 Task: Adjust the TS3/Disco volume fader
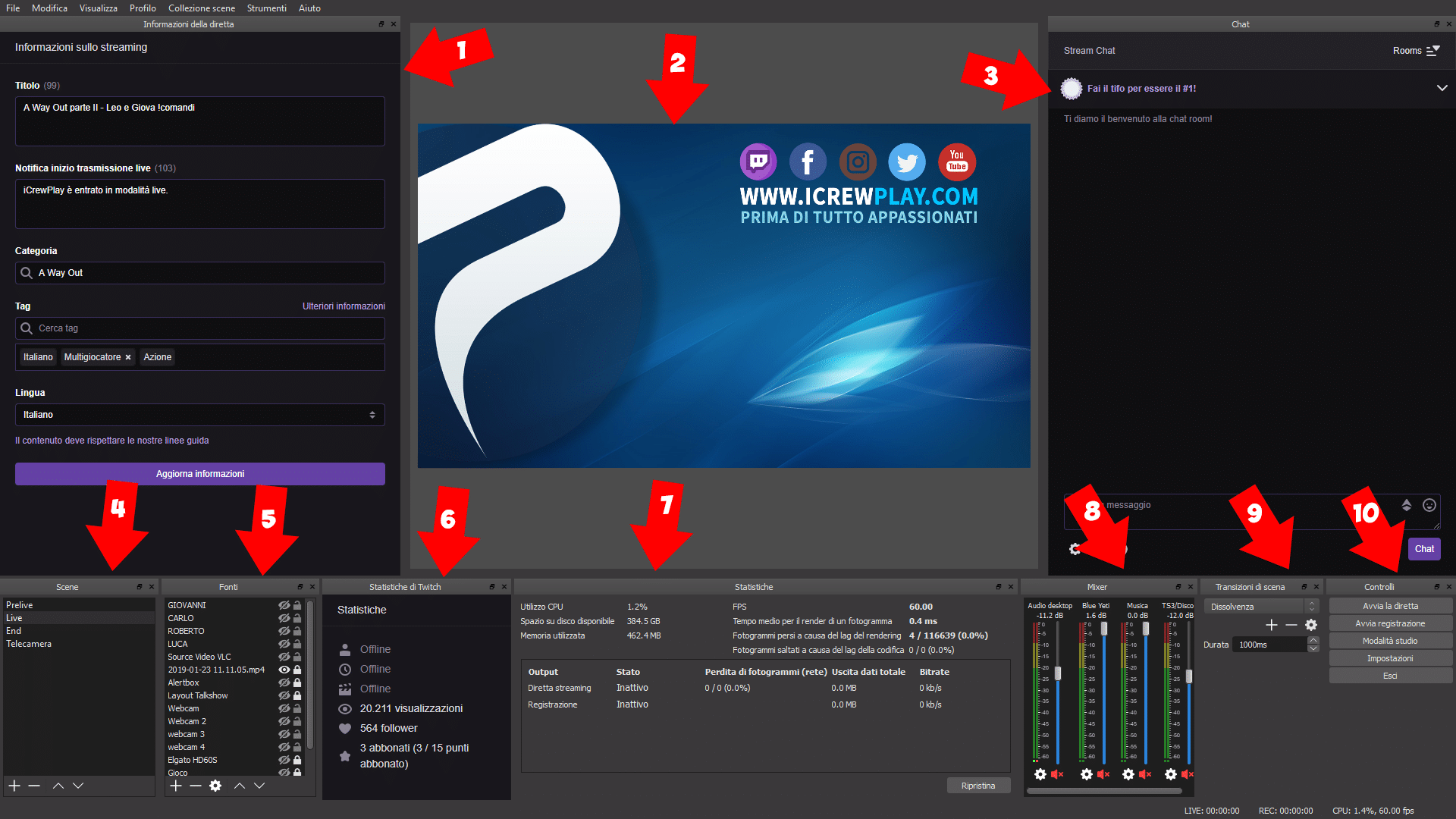pyautogui.click(x=1189, y=676)
